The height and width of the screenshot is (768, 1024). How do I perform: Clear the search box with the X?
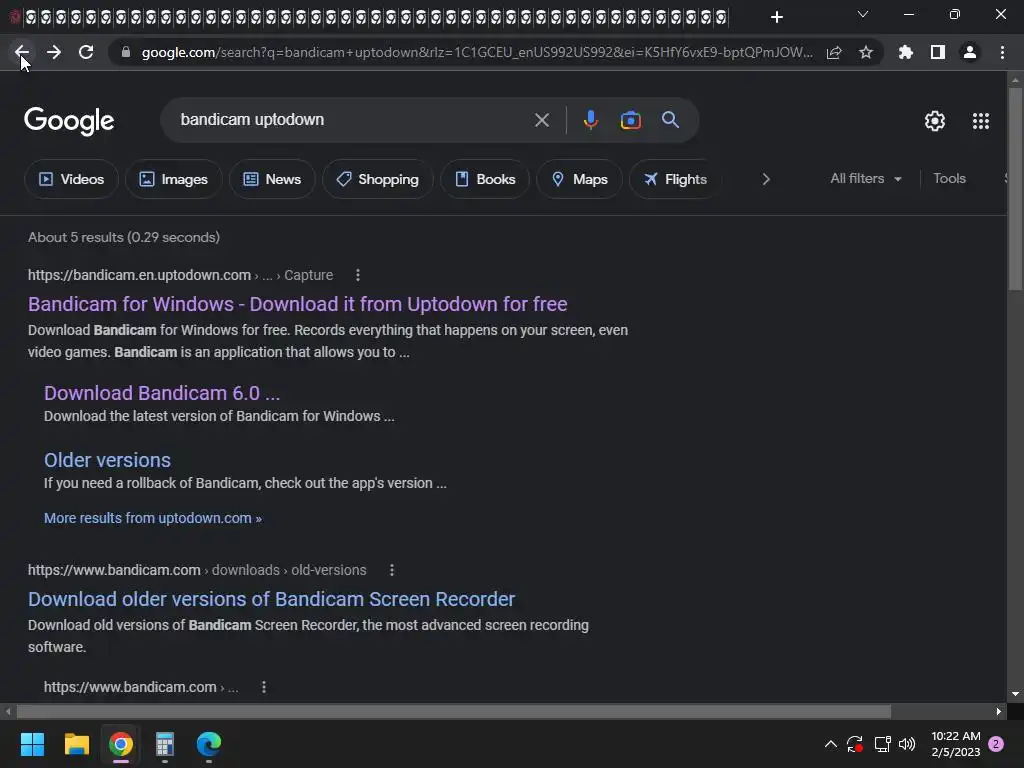542,120
